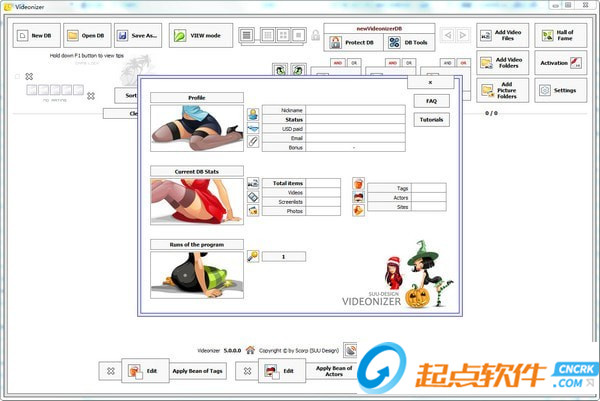600x401 pixels.
Task: Click Apply Bean of Actors
Action: (x=334, y=371)
